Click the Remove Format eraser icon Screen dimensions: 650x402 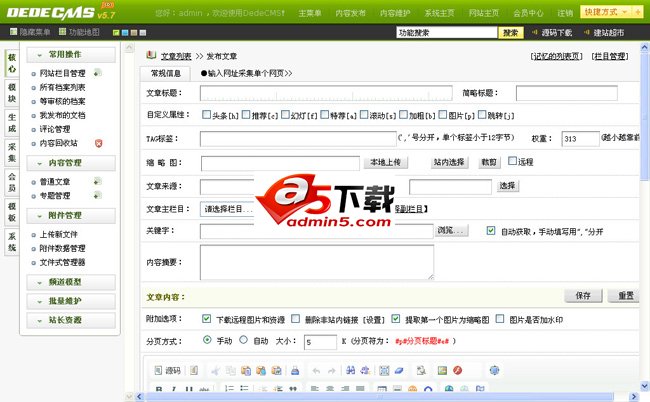click(399, 370)
